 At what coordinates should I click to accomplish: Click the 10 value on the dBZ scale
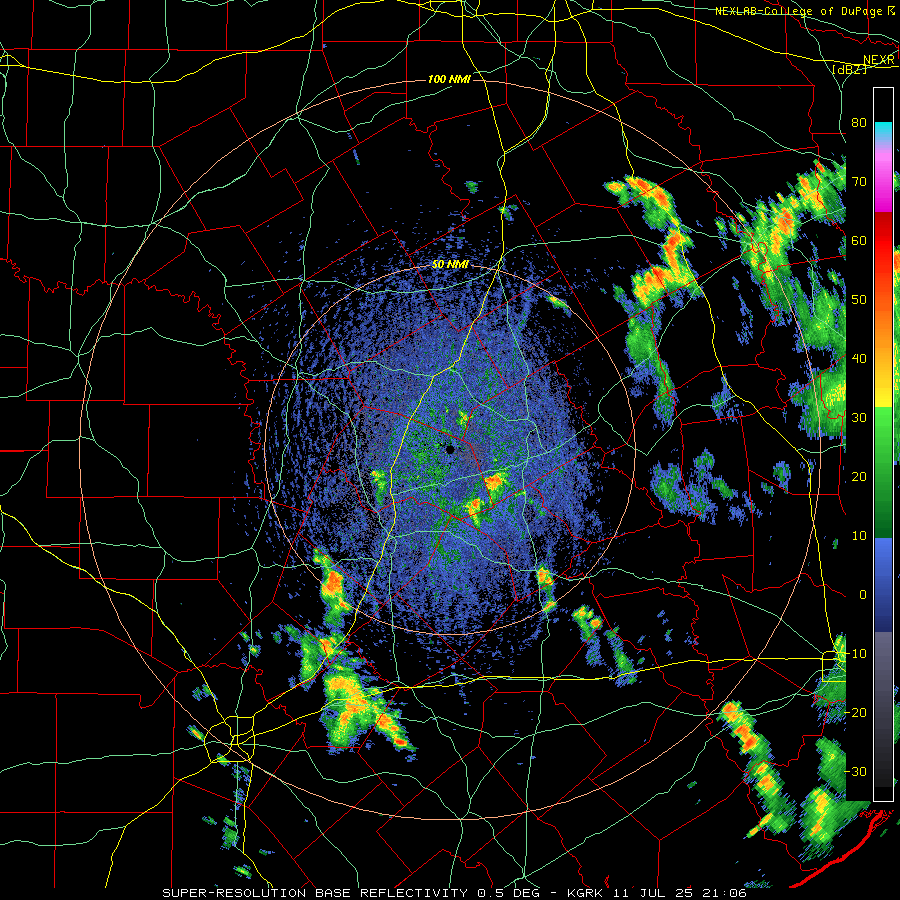(859, 536)
